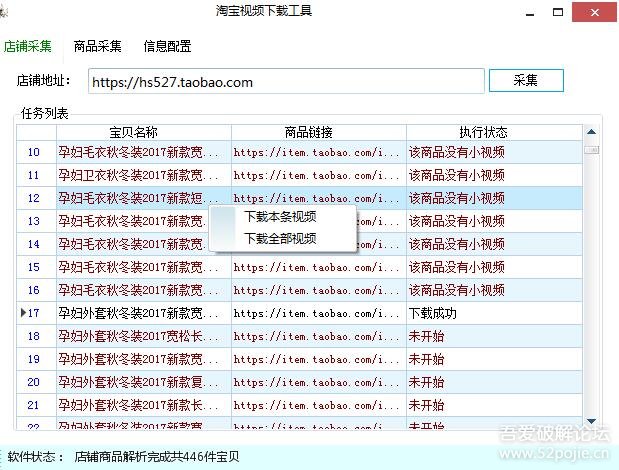Select row number 15 header
The image size is (619, 470).
pyautogui.click(x=36, y=267)
